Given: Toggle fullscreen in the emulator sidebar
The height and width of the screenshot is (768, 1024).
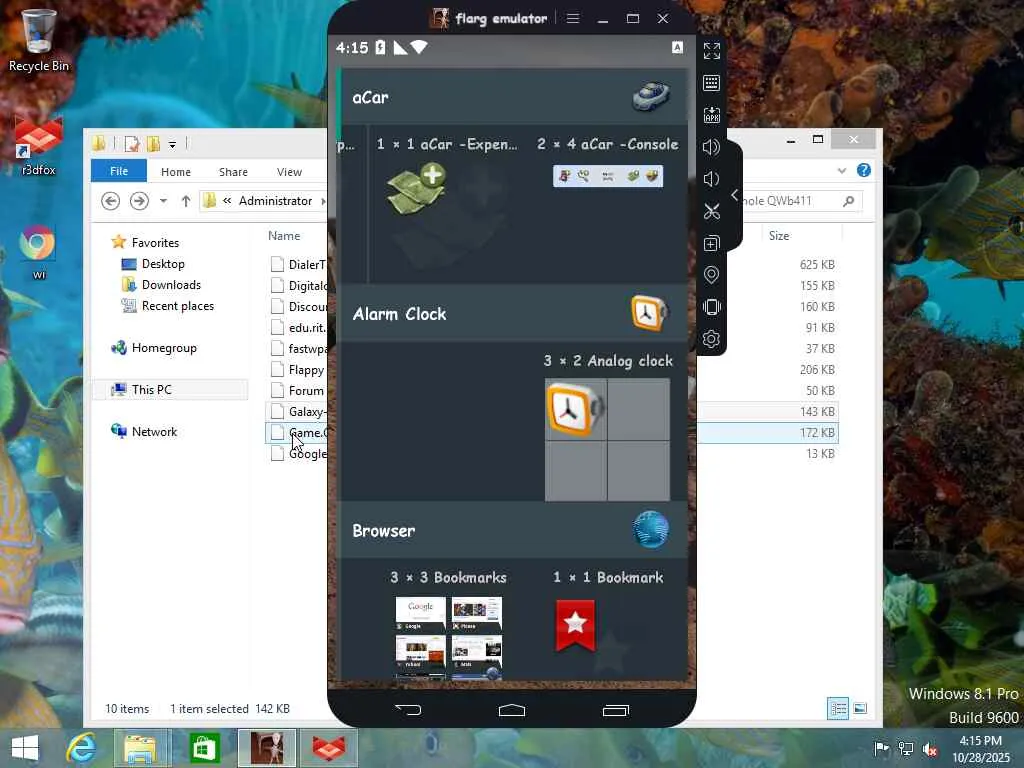Looking at the screenshot, I should tap(712, 51).
